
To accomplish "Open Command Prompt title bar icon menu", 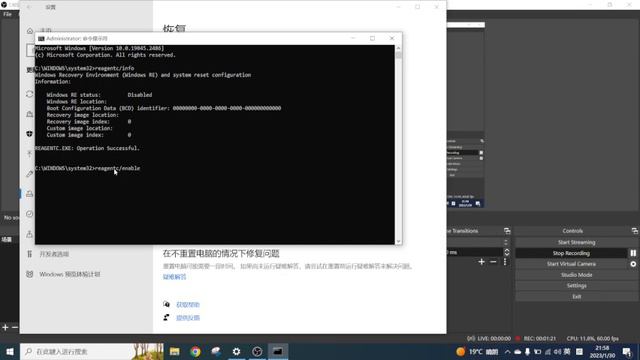I will (x=41, y=38).
